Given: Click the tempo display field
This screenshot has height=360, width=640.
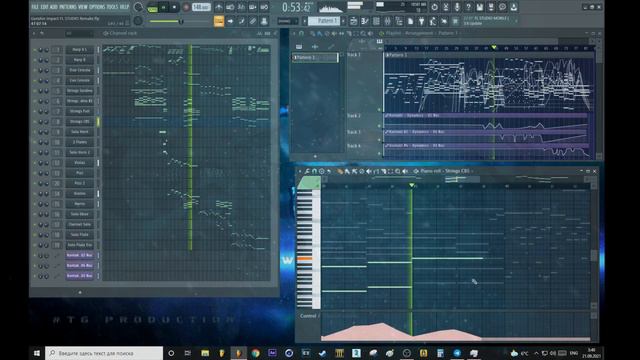Looking at the screenshot, I should [x=201, y=7].
